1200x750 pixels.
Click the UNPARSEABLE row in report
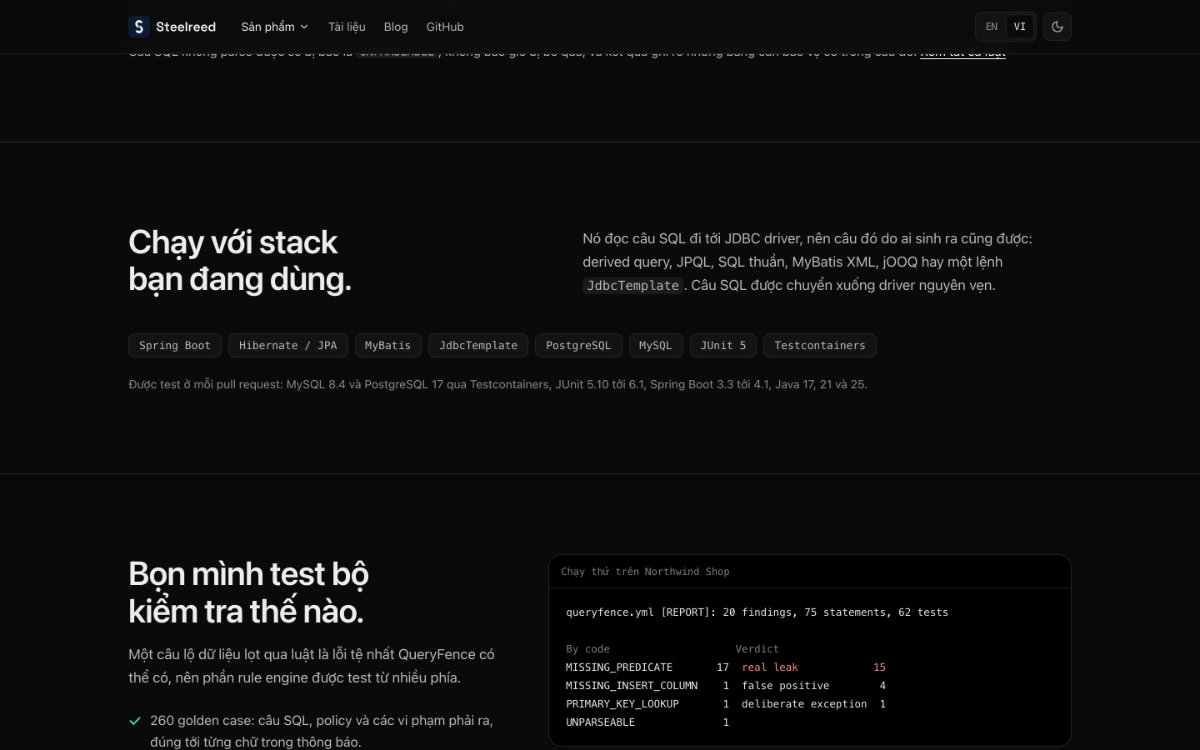tap(647, 722)
